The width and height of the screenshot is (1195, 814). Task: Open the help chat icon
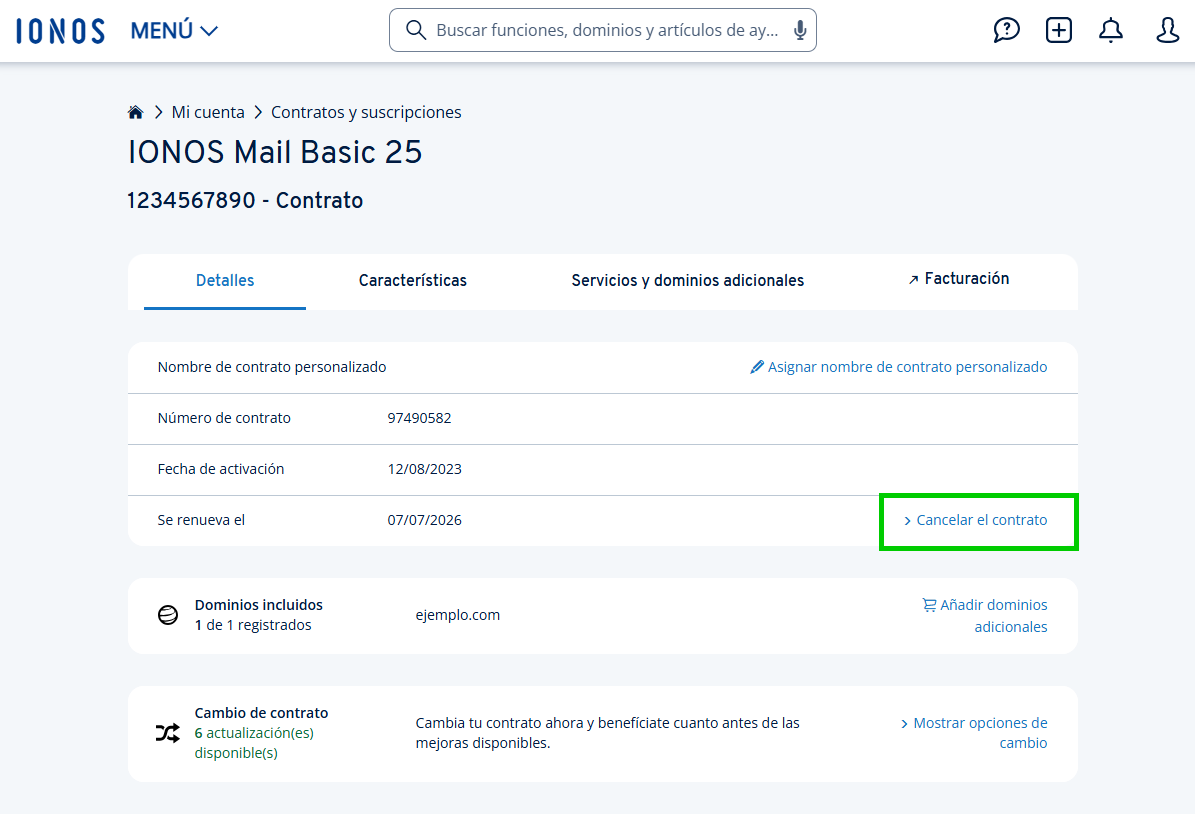pos(1006,30)
